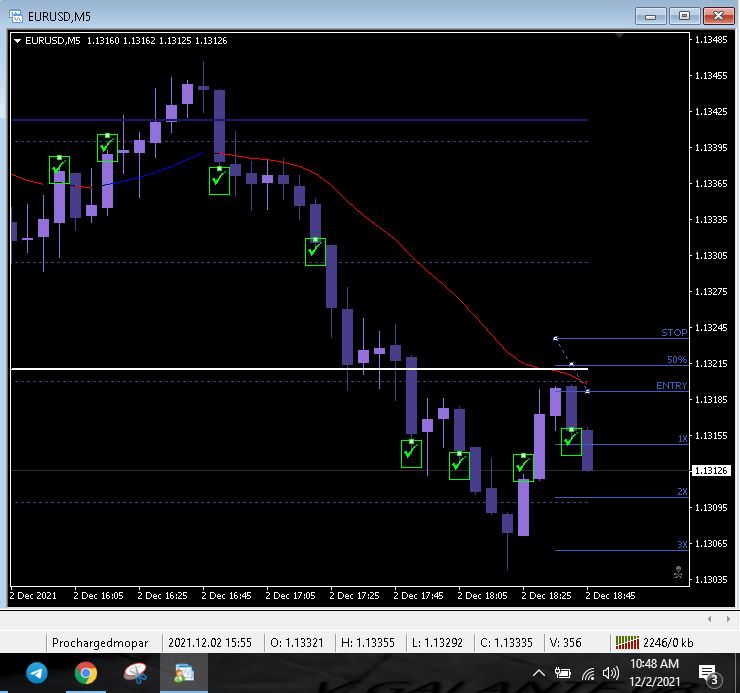Open the Wi-Fi network tray icon
The image size is (740, 693).
point(588,674)
